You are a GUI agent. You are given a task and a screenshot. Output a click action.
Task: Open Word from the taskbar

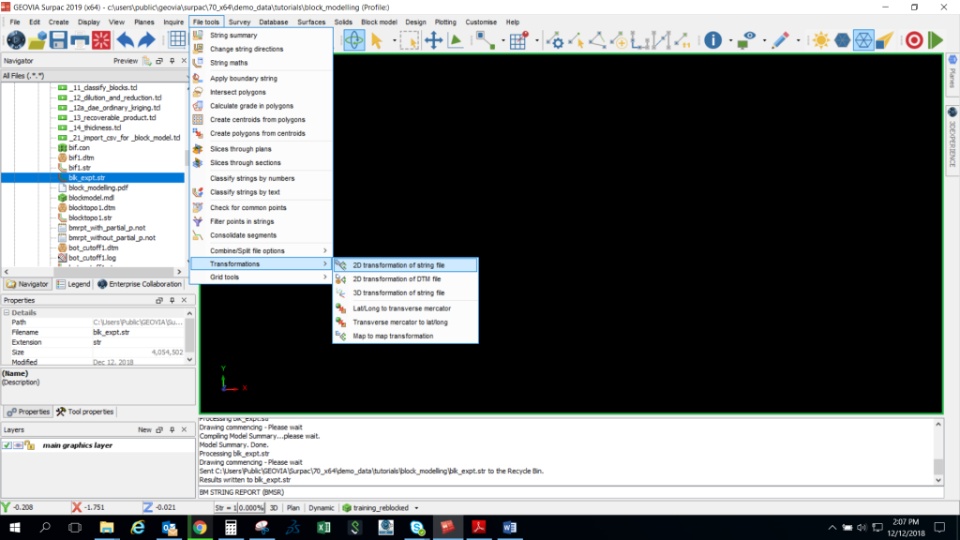(x=509, y=527)
